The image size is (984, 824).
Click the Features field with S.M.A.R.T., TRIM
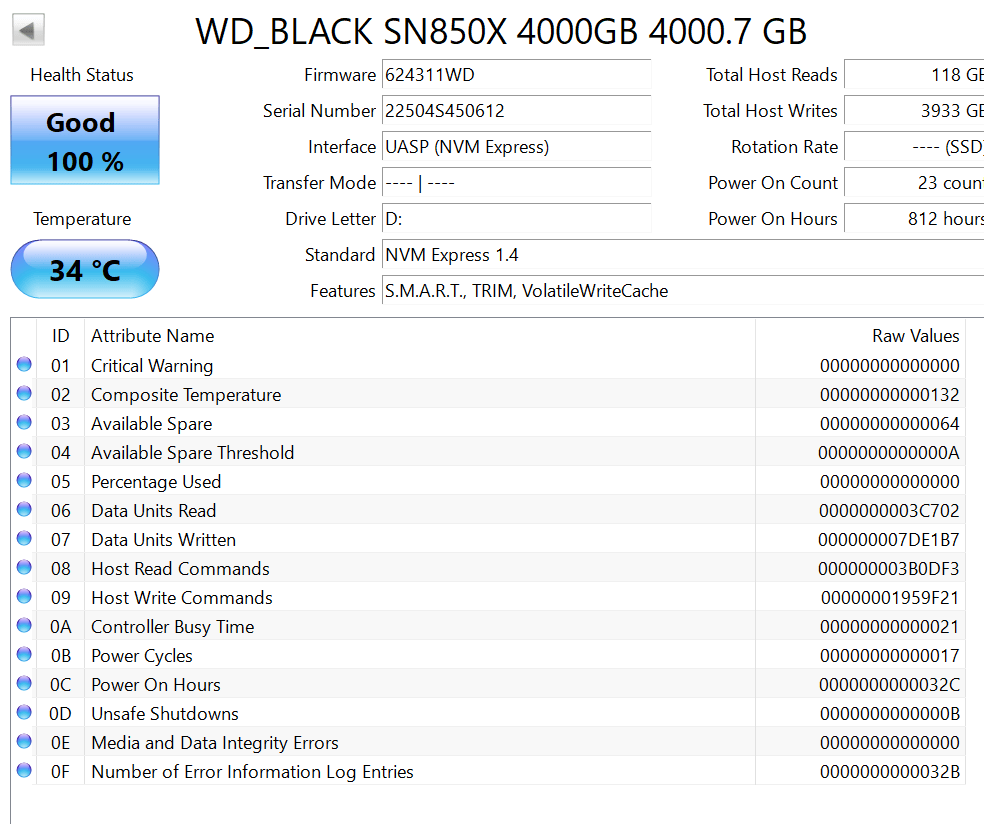[683, 291]
